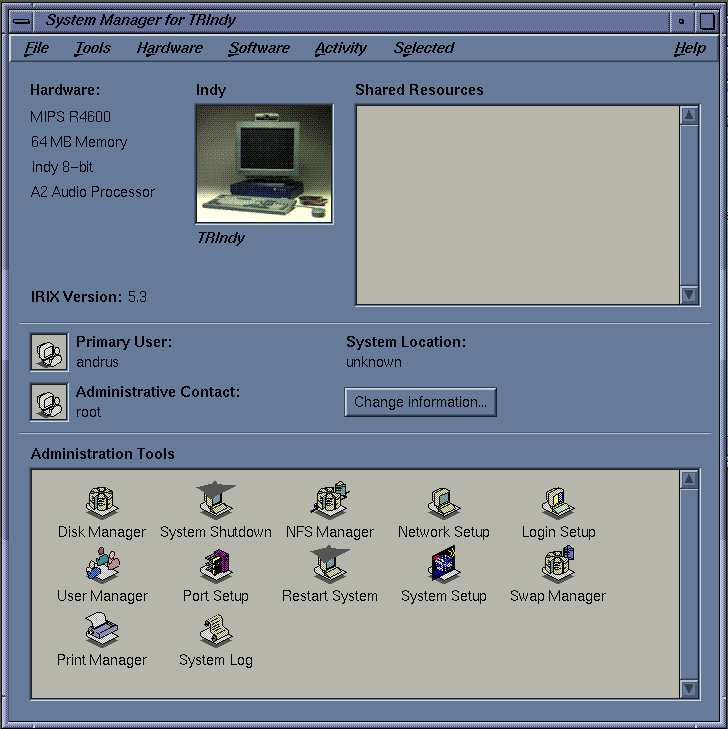Viewport: 728px width, 729px height.
Task: Click the IRIX Version 5.3 text
Action: click(x=89, y=297)
